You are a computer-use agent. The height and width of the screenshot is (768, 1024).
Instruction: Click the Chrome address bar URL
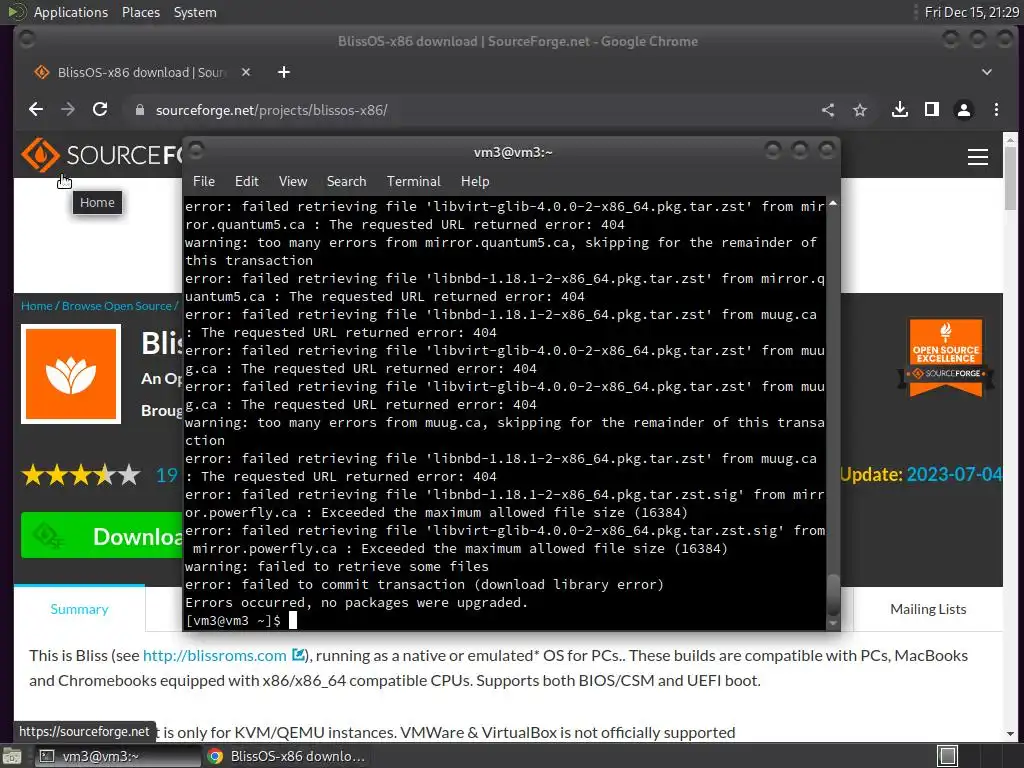271,110
